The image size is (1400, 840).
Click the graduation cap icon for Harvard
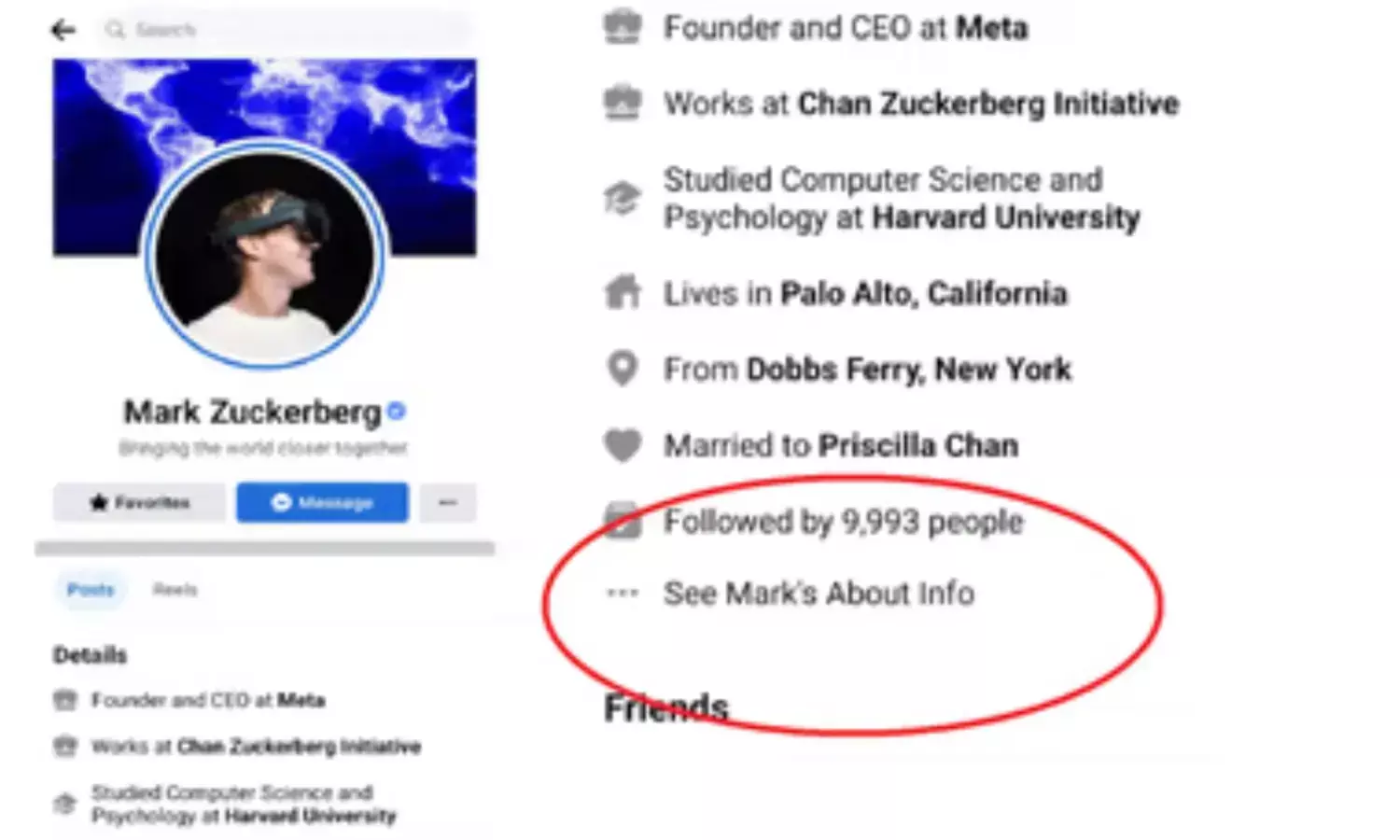point(623,198)
